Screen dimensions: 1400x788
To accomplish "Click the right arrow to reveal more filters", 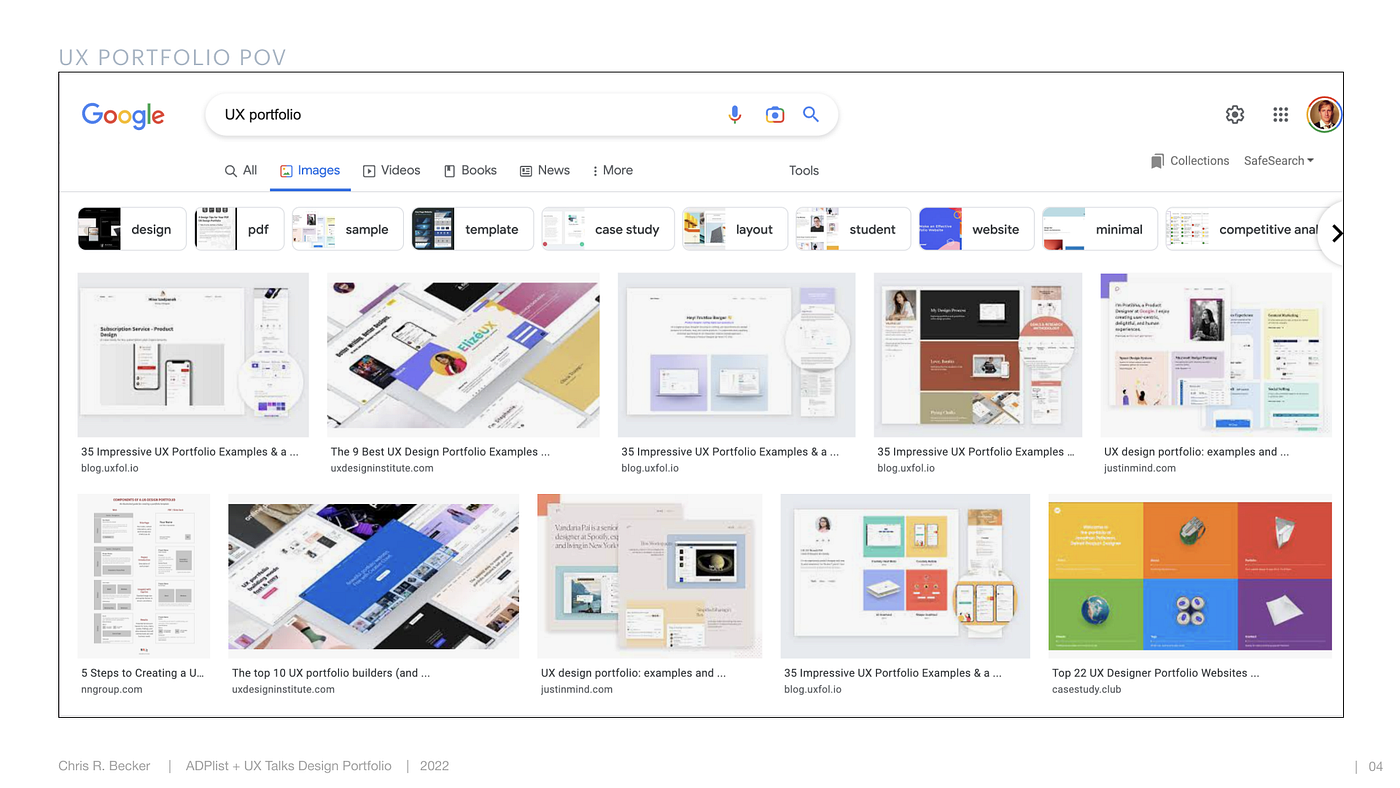I will click(1338, 232).
